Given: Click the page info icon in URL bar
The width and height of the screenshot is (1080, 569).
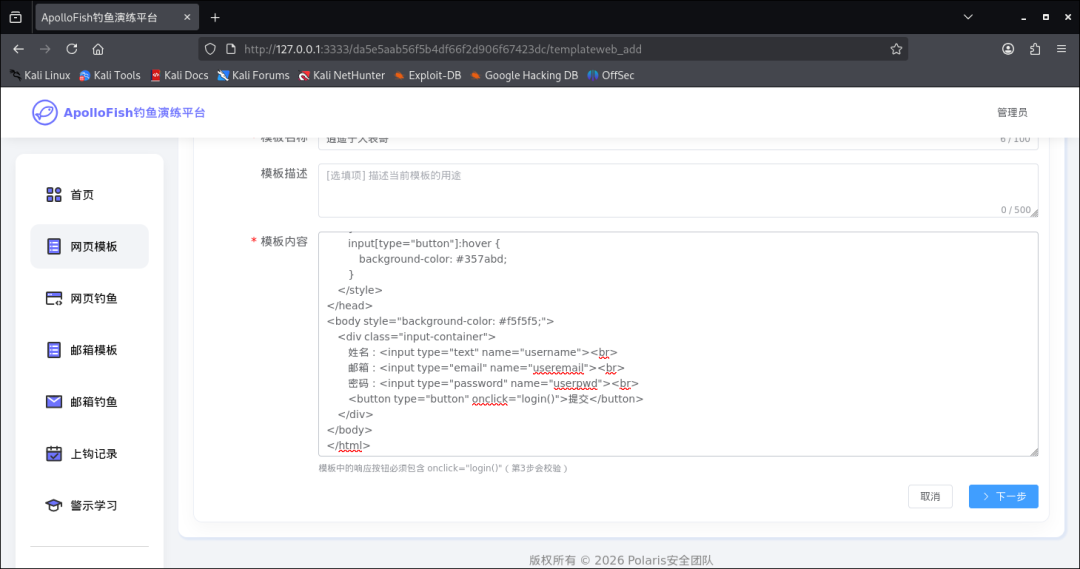Looking at the screenshot, I should (231, 49).
